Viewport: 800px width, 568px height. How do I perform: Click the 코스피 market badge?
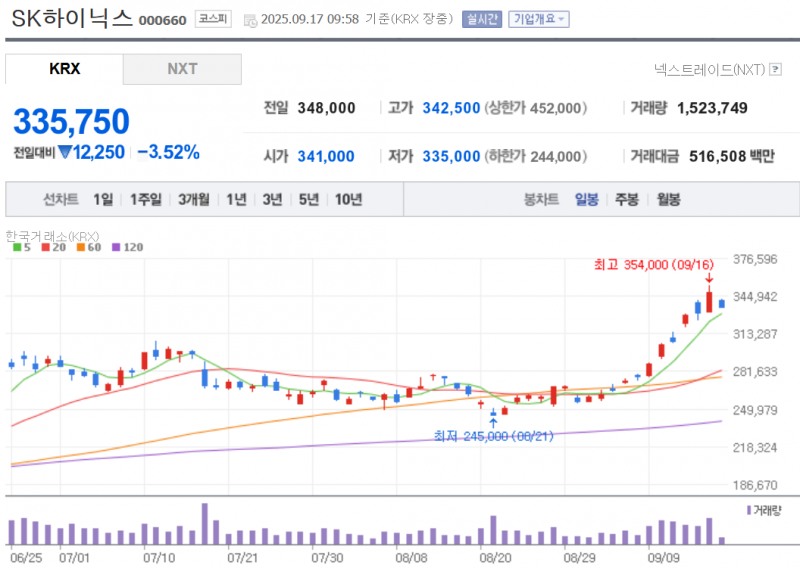[213, 19]
